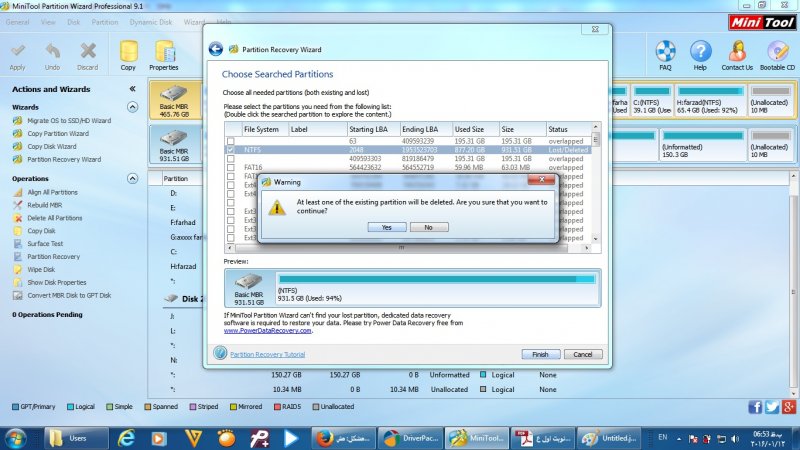Viewport: 800px width, 450px height.
Task: Click the partition list horizontal scrollbar
Action: click(x=401, y=247)
